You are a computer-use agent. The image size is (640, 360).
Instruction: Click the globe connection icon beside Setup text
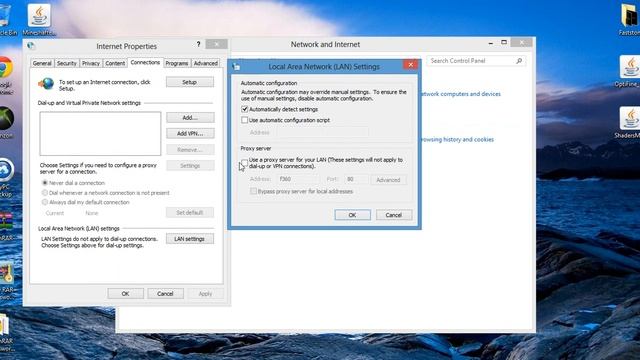[46, 84]
